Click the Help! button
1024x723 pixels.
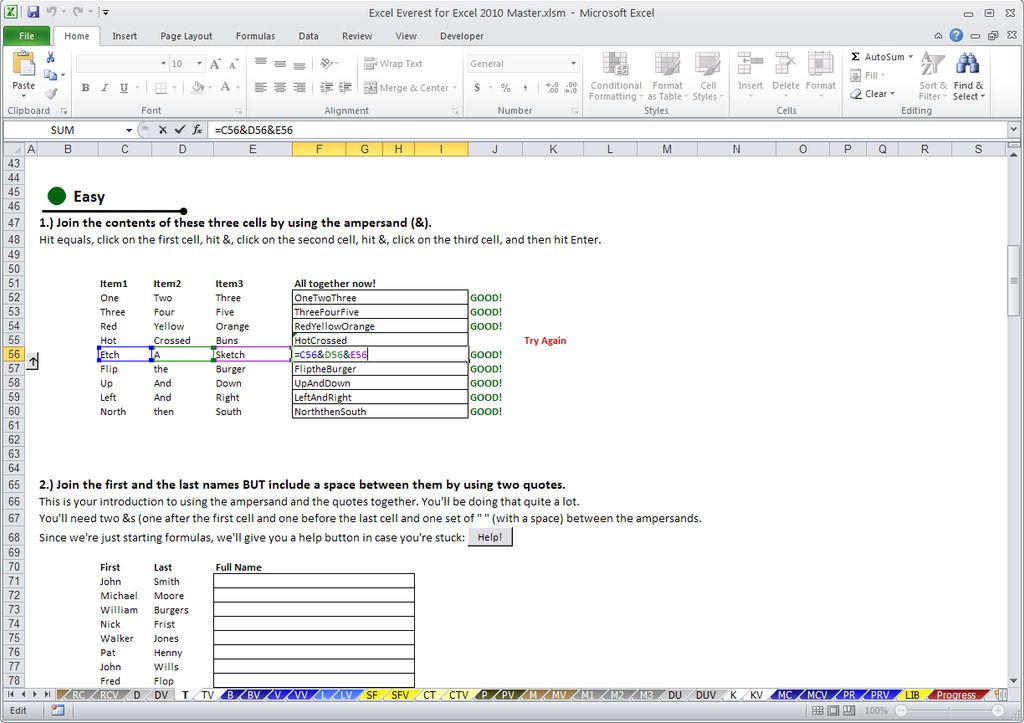point(490,537)
